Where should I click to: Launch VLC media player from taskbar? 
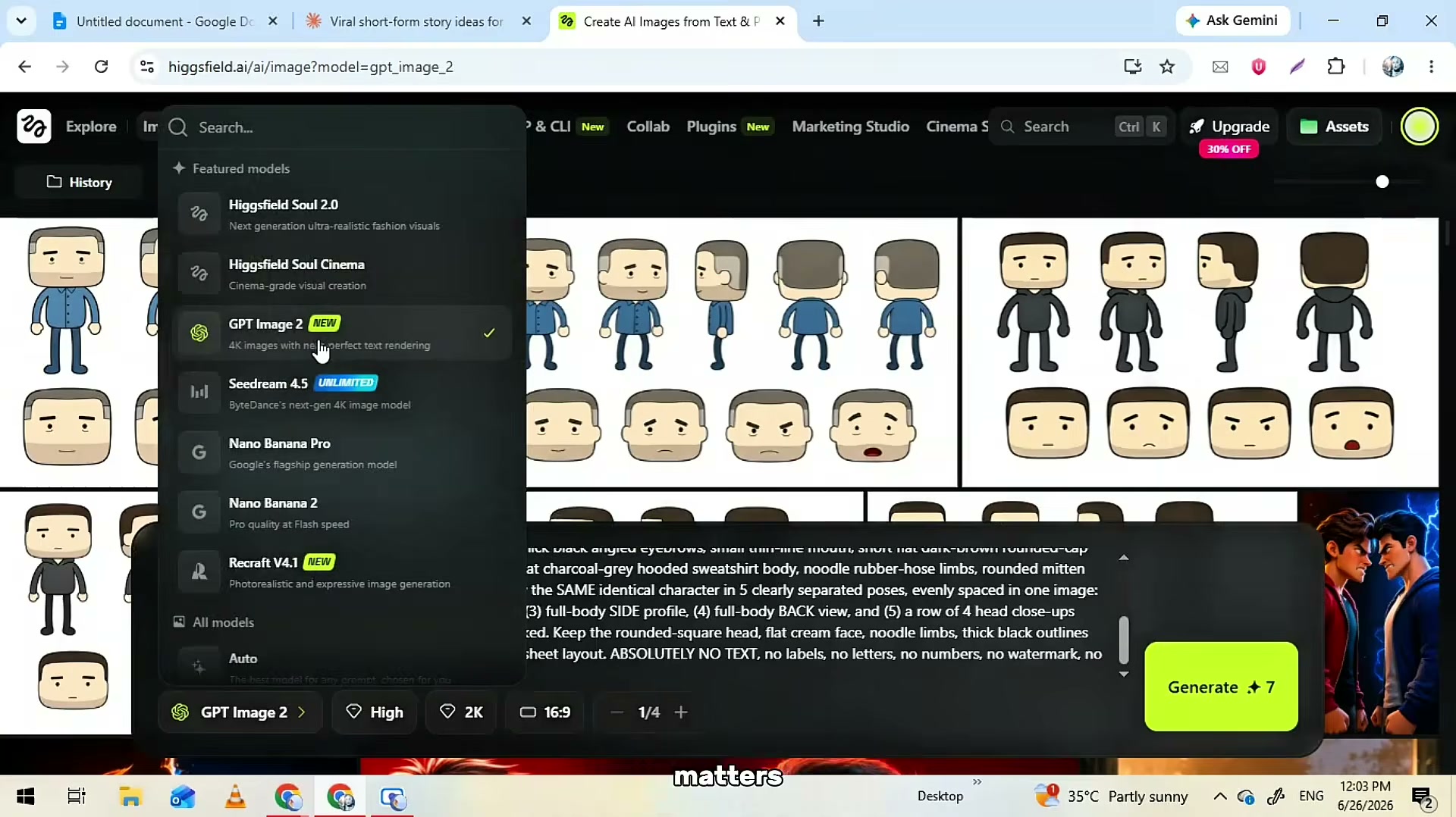tap(236, 797)
